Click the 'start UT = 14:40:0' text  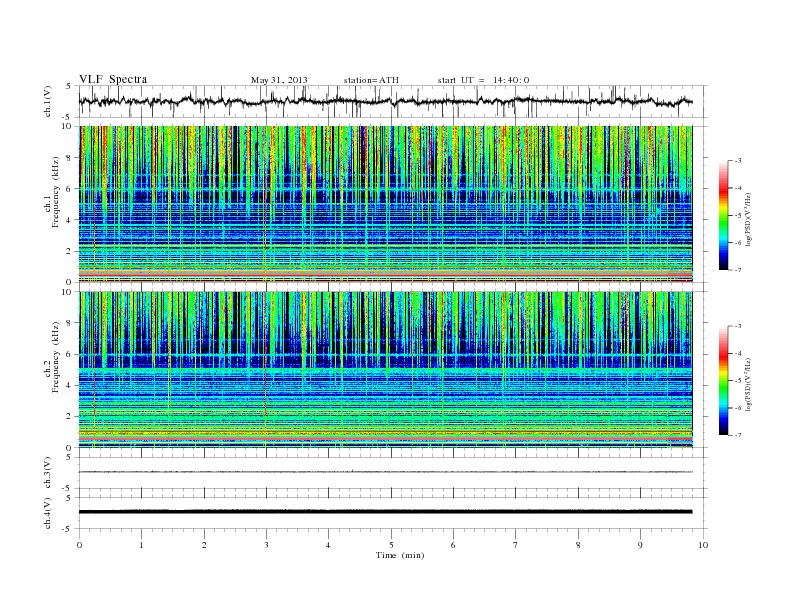pyautogui.click(x=483, y=80)
